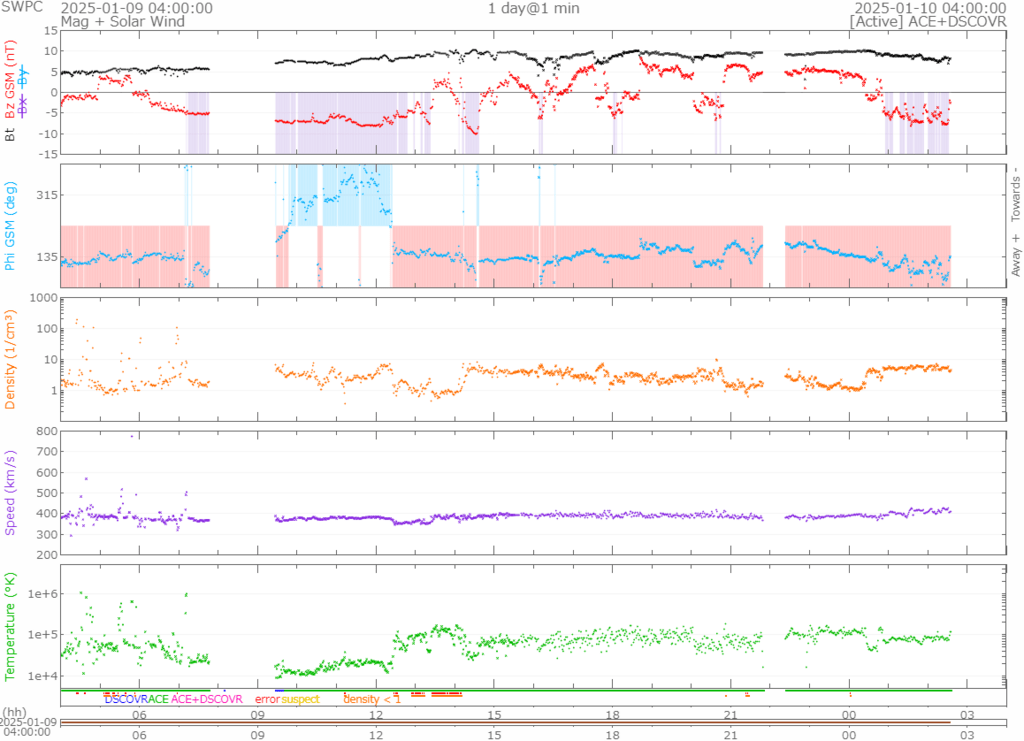Click the blue DSCOVR legend entry
The image size is (1024, 741).
pos(125,699)
